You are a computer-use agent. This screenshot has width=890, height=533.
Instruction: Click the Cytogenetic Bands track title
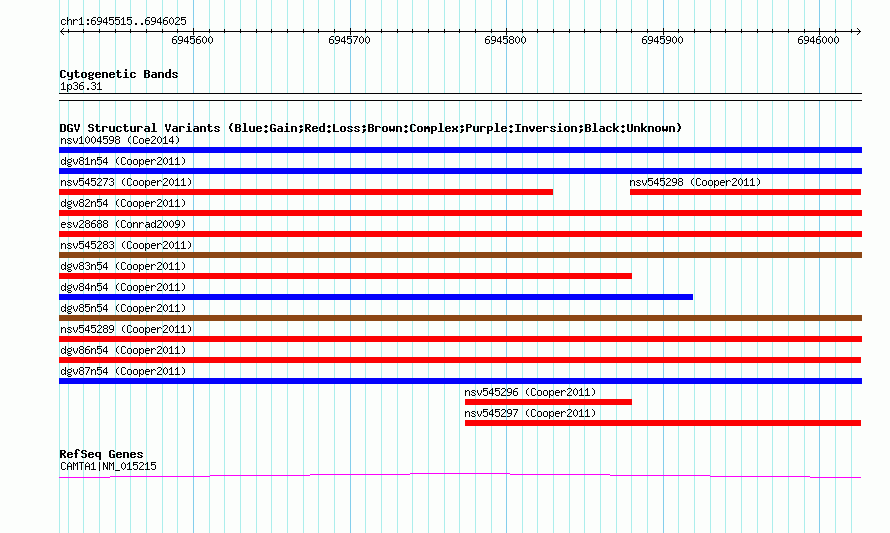[119, 74]
